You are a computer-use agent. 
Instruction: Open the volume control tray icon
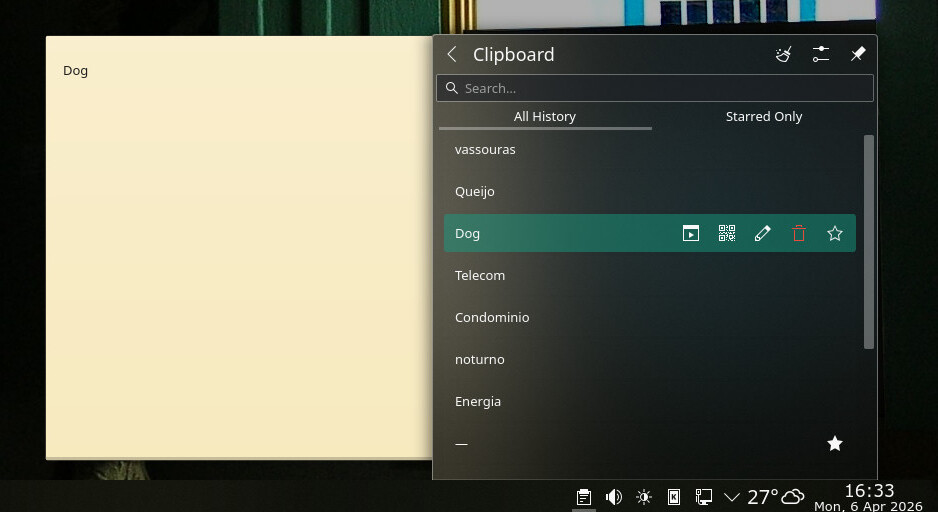pyautogui.click(x=614, y=497)
